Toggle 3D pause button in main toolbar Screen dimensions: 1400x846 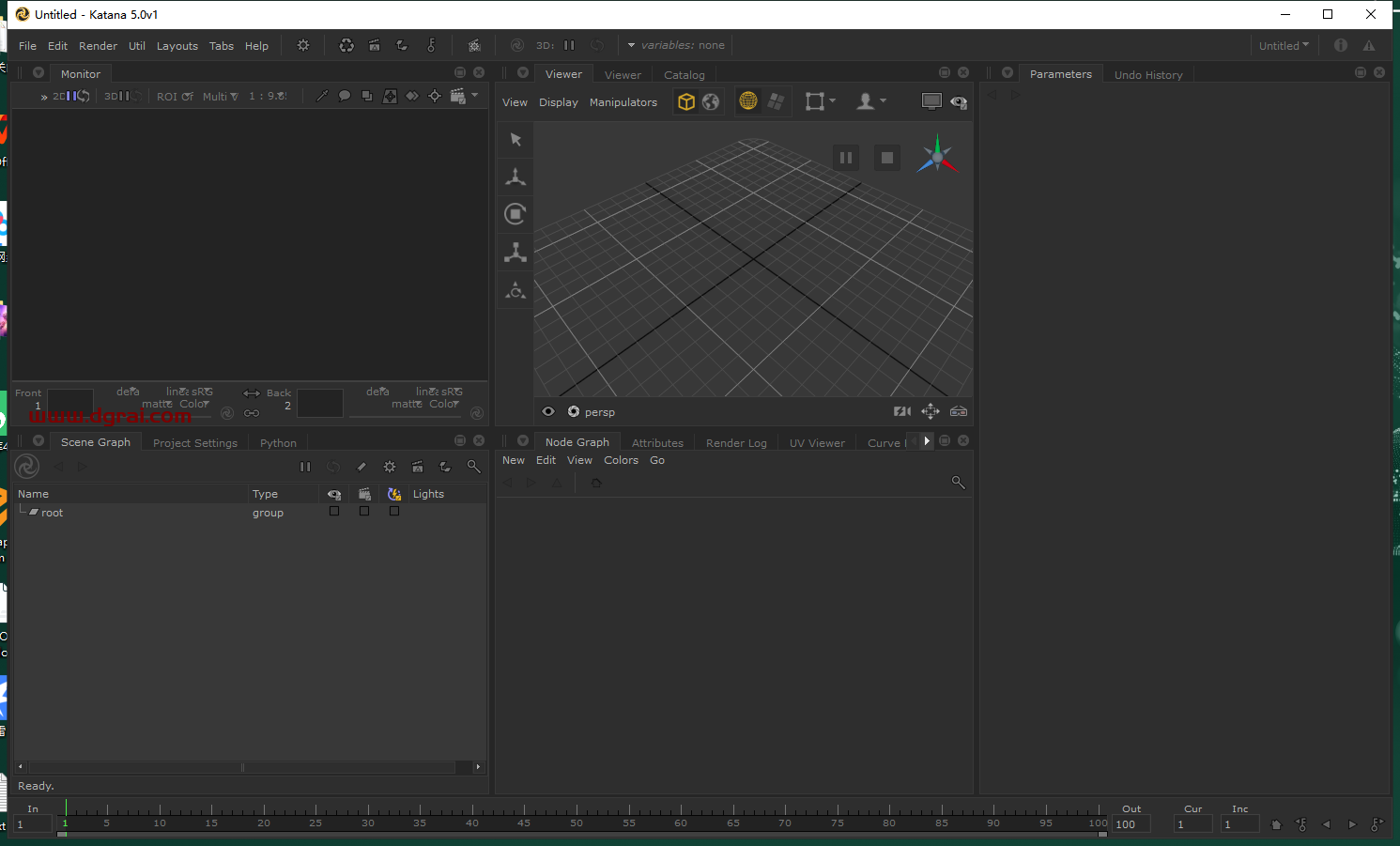569,45
